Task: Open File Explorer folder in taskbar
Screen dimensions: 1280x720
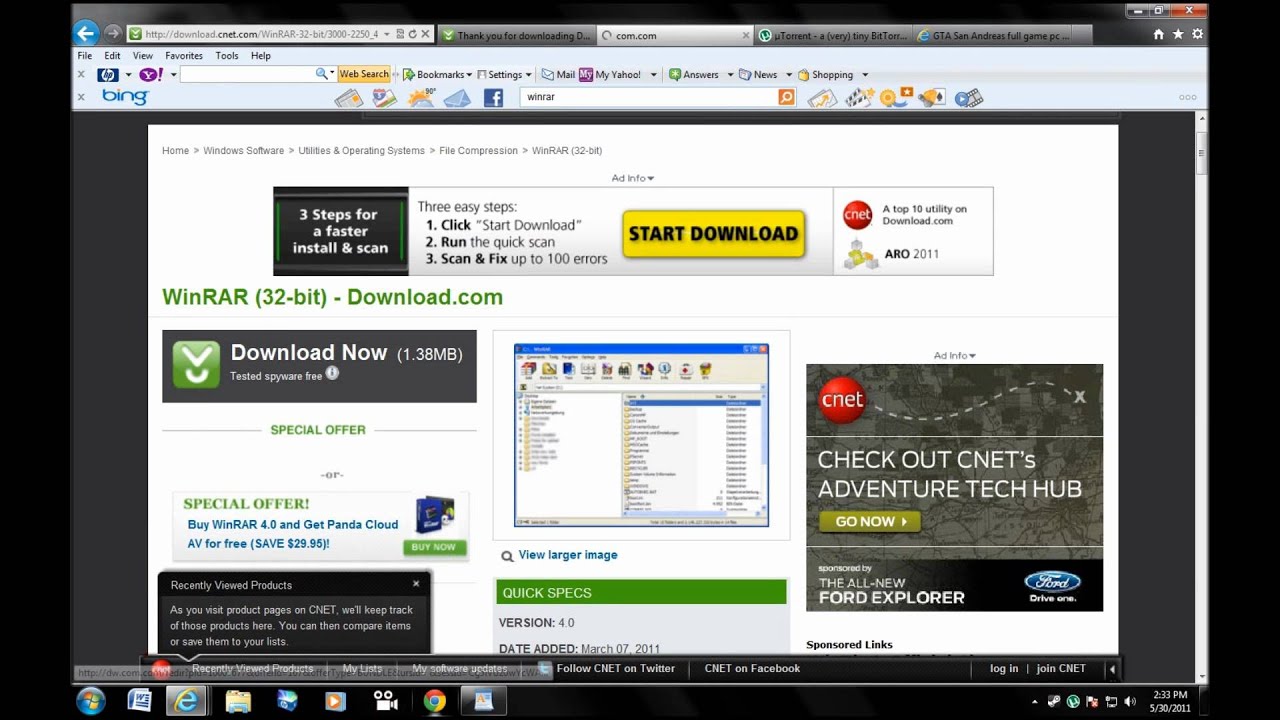Action: click(238, 701)
